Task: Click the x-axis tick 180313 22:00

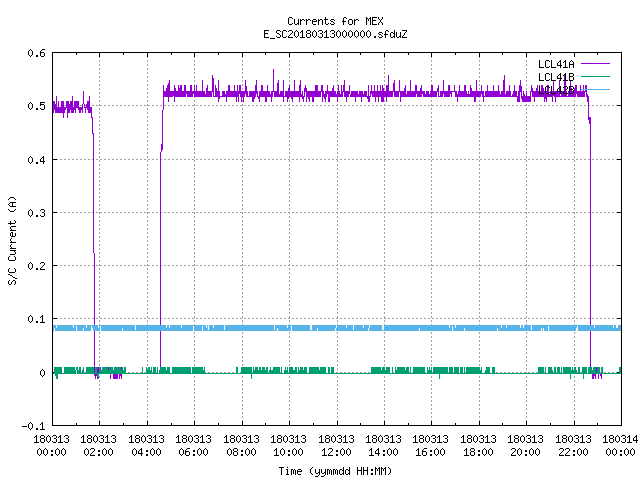Action: [x=573, y=445]
